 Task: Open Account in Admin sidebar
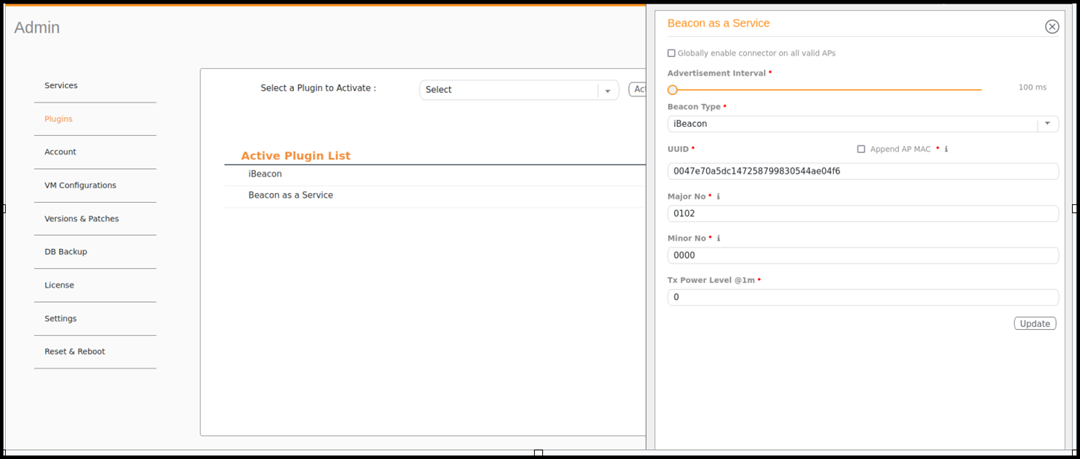pyautogui.click(x=60, y=152)
